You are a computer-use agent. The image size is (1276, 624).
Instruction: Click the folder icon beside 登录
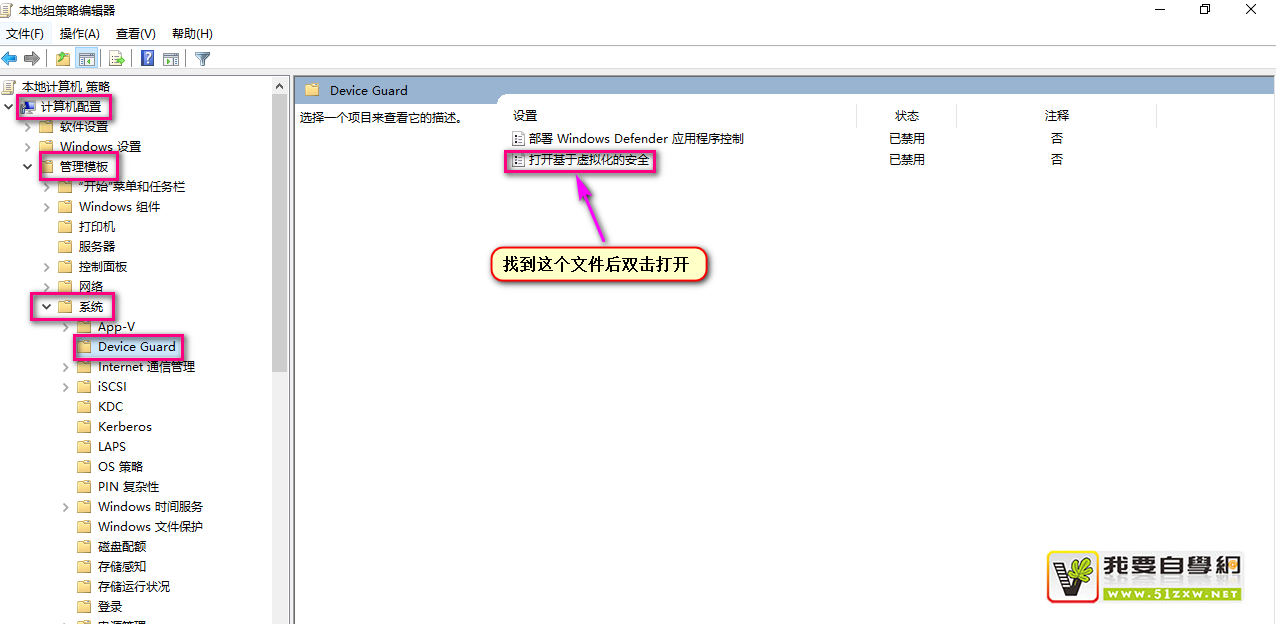pyautogui.click(x=85, y=607)
